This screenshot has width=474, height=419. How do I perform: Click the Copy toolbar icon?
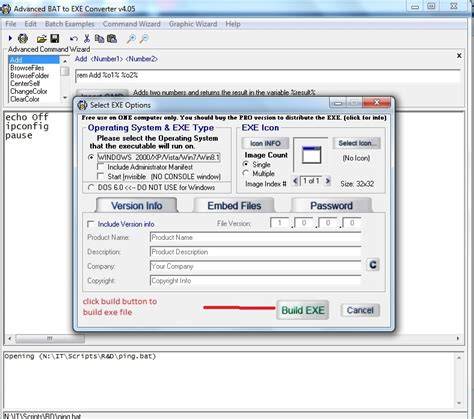coord(99,39)
